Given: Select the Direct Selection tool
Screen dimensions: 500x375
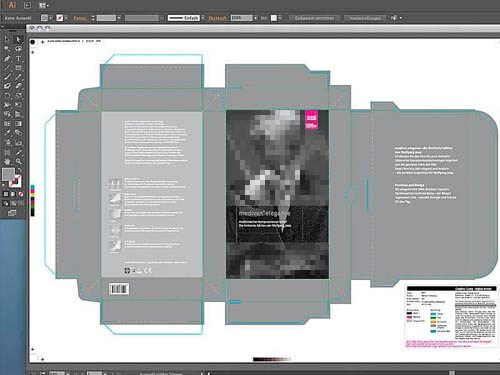Looking at the screenshot, I should coord(18,40).
